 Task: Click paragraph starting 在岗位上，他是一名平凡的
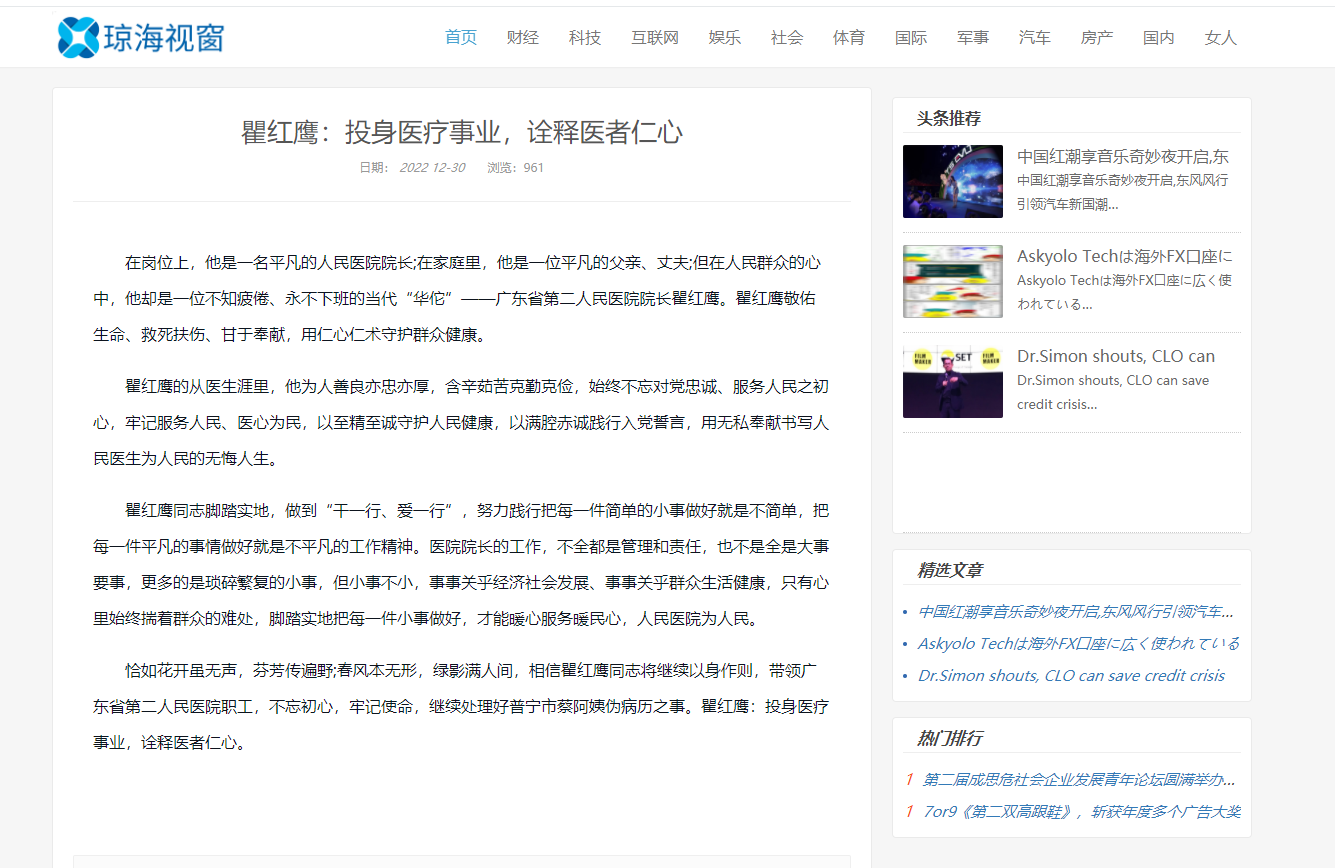tap(461, 299)
